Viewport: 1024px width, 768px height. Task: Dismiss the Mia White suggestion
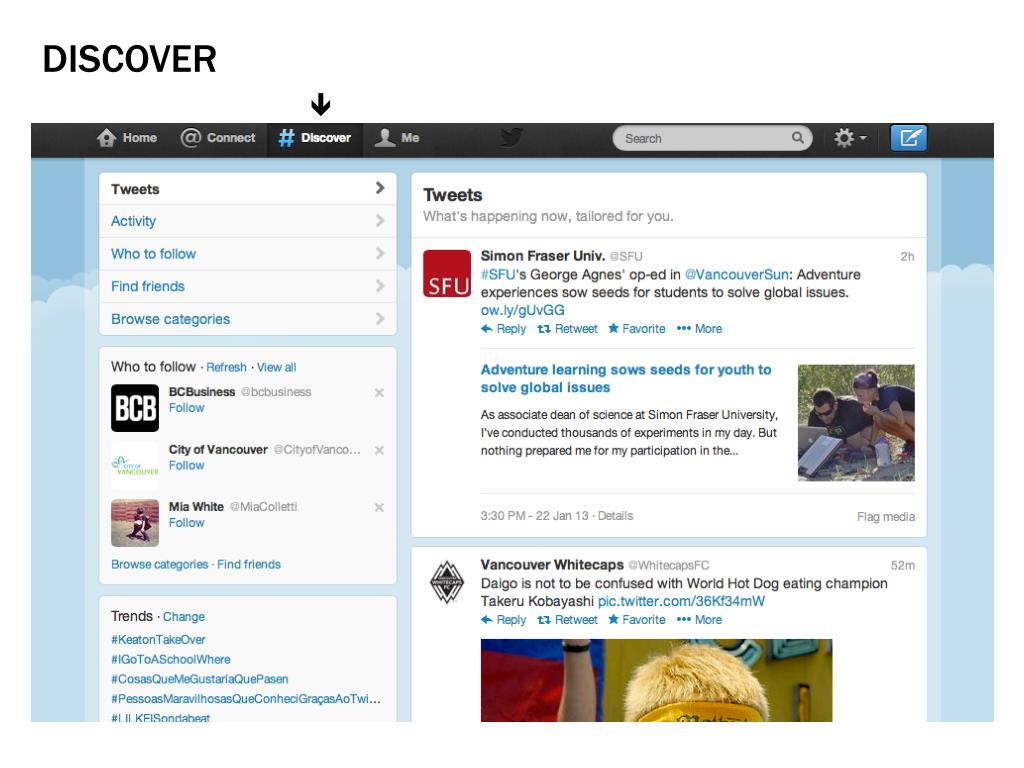pos(379,507)
